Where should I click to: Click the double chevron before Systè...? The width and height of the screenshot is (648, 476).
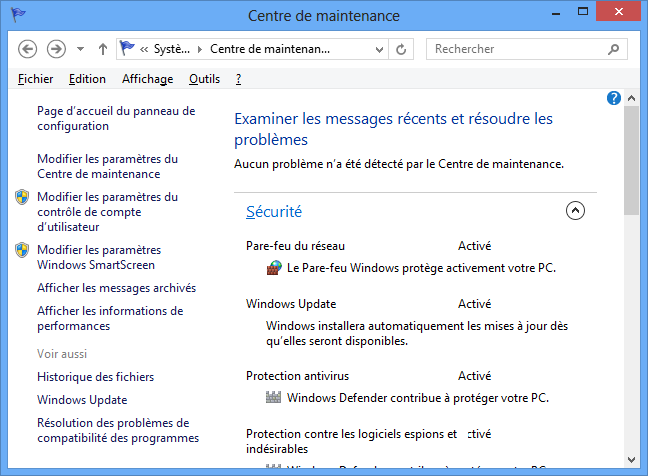click(144, 50)
